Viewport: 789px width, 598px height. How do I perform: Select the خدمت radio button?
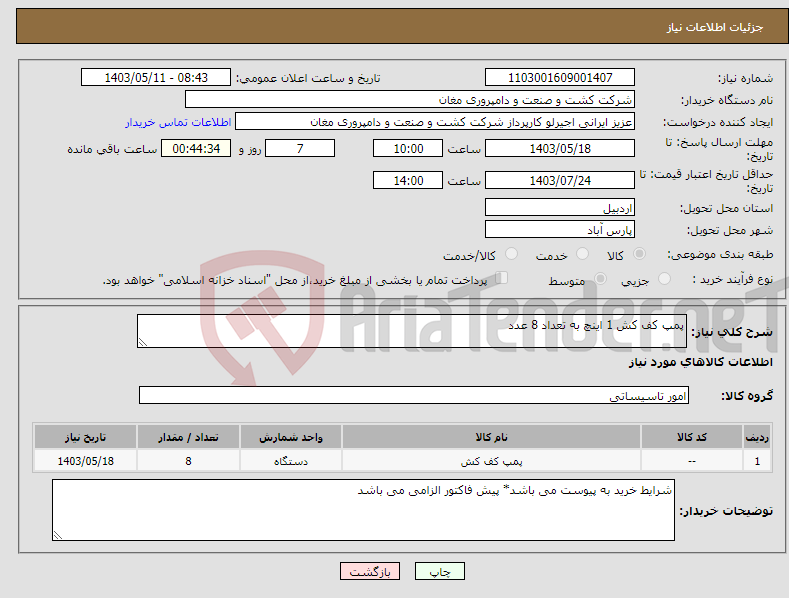coord(582,254)
